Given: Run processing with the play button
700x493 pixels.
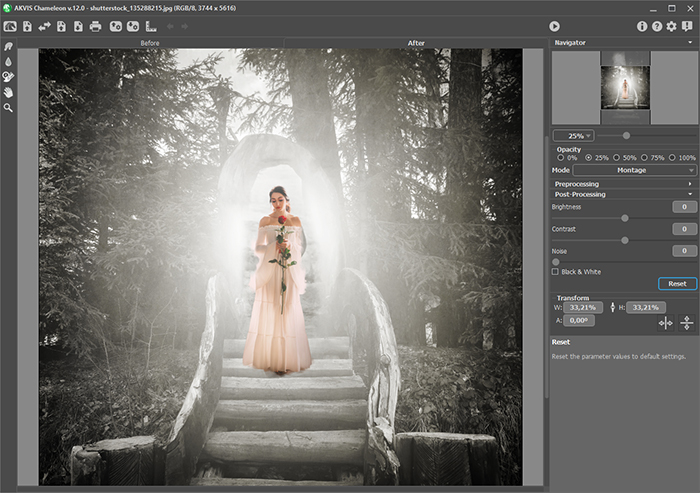Looking at the screenshot, I should coord(554,26).
